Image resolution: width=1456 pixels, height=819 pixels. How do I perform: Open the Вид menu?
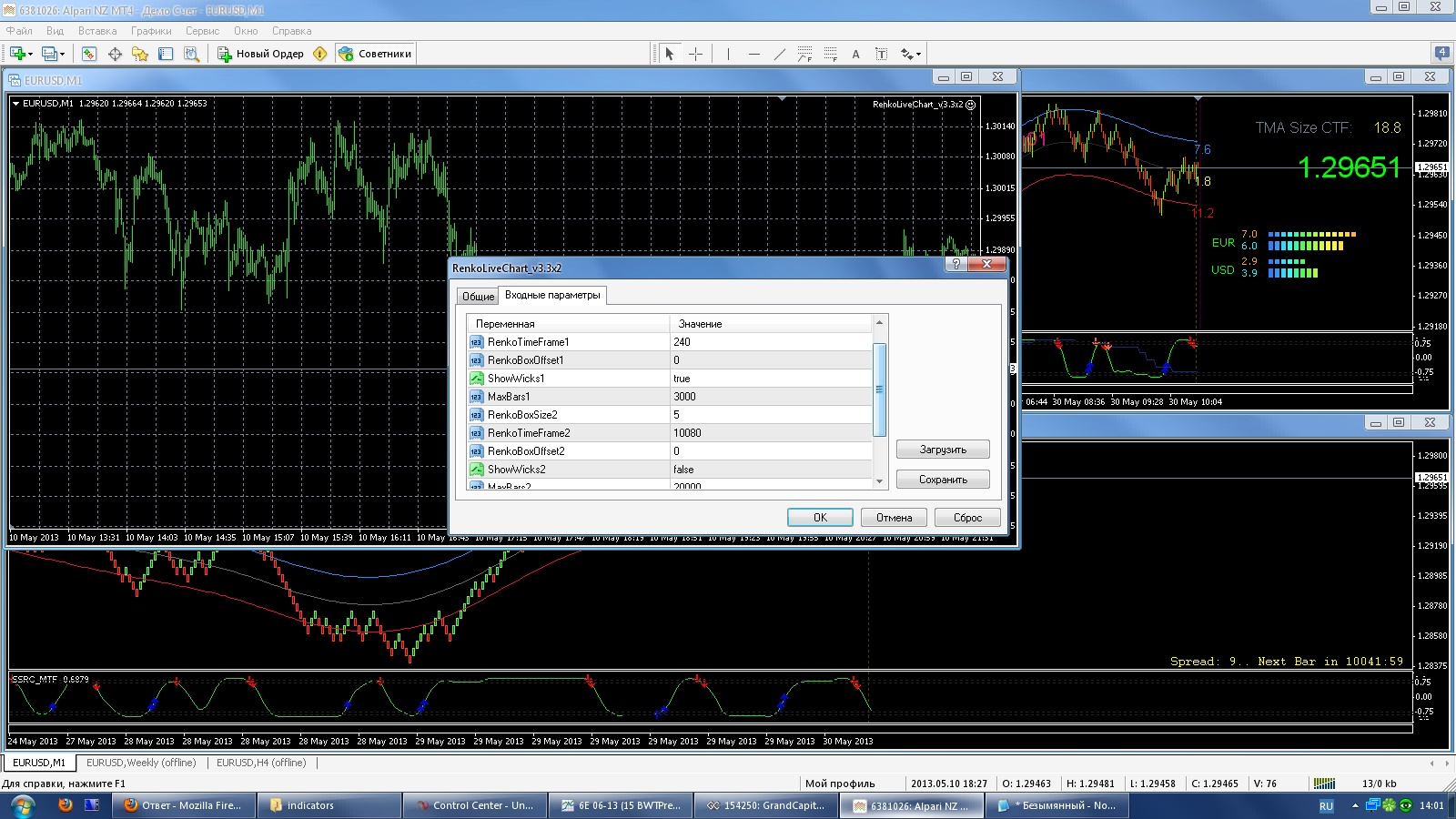55,31
